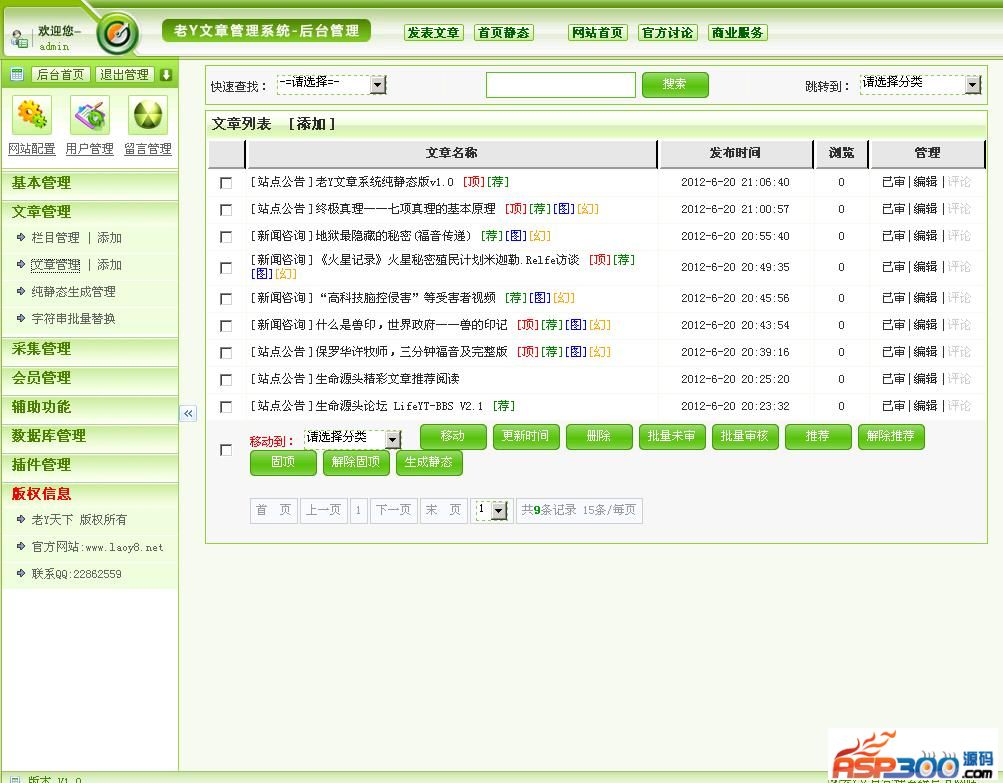Click the round green logo icon in header

point(118,35)
